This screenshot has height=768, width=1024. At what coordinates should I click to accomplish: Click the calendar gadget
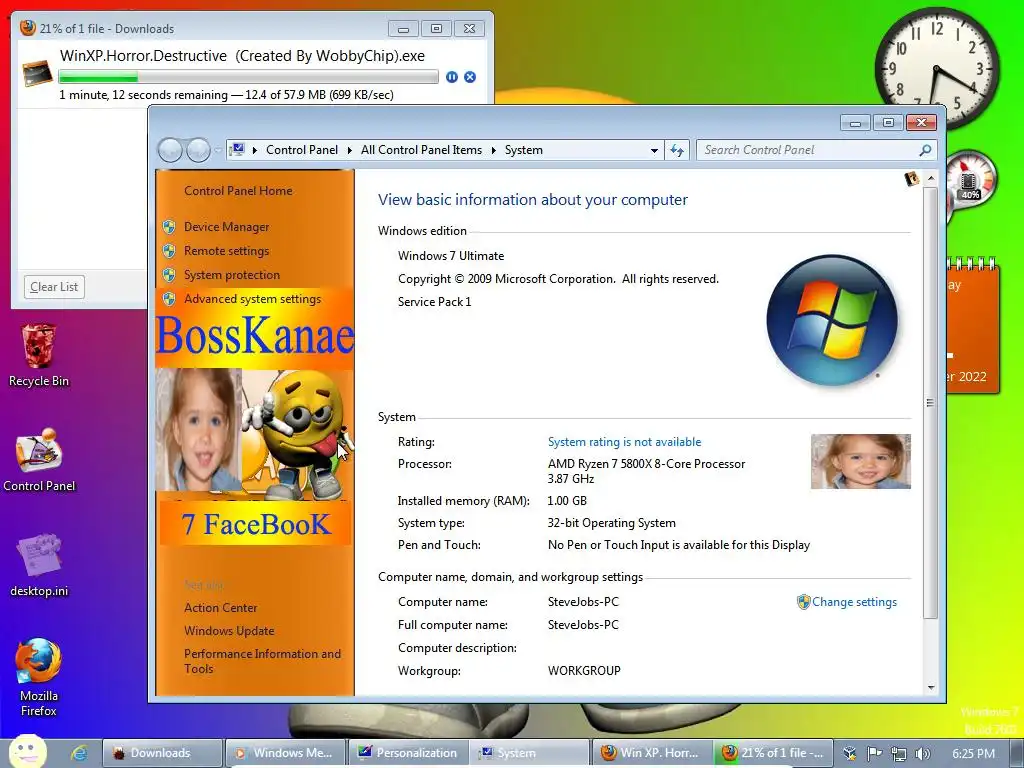click(x=973, y=325)
